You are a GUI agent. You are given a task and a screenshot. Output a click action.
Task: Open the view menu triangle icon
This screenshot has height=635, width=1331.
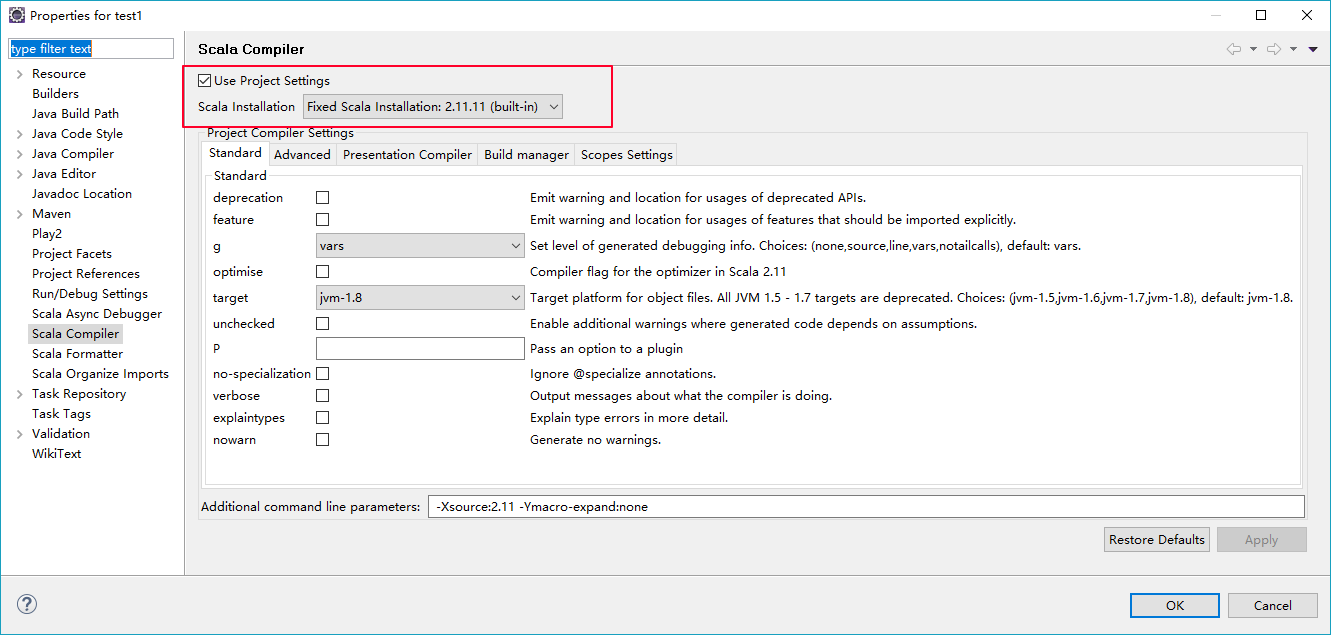tap(1313, 49)
